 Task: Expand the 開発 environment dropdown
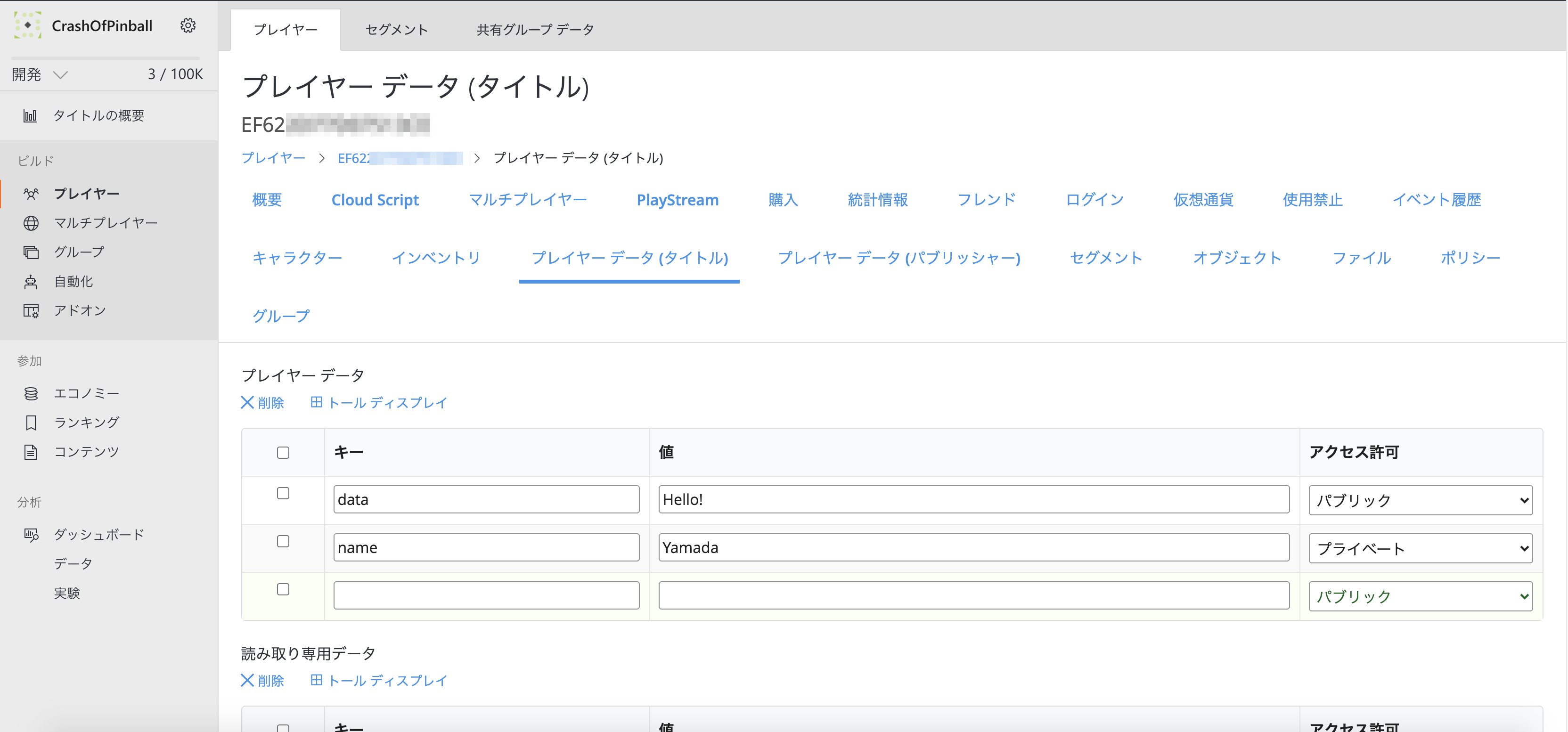click(x=60, y=74)
